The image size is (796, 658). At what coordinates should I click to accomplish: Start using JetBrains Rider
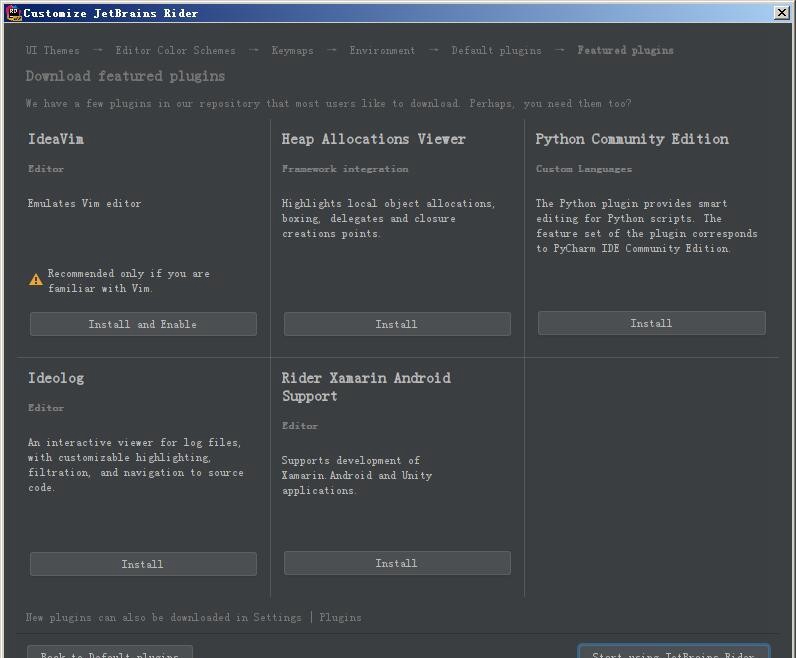point(674,652)
